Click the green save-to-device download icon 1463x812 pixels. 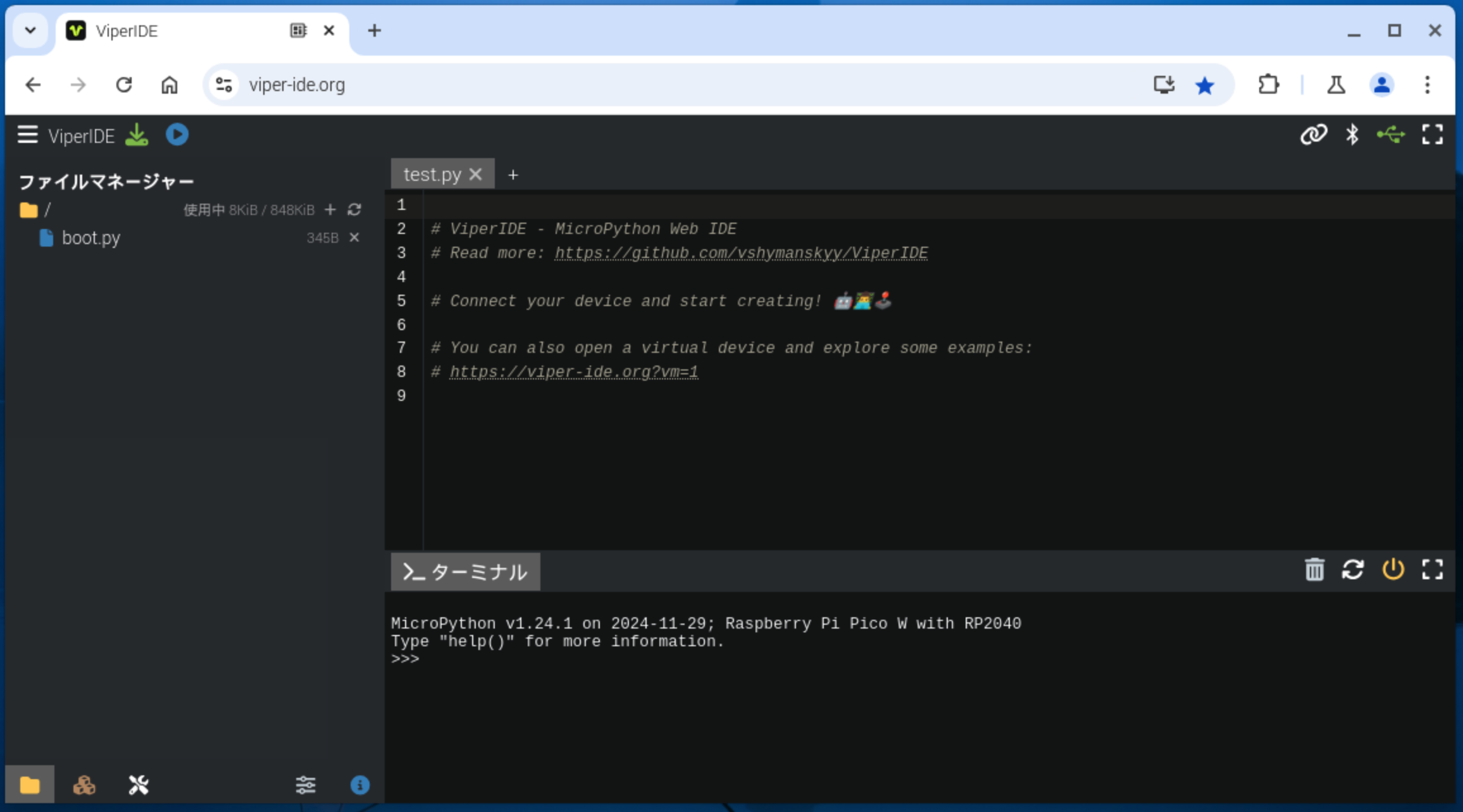137,135
